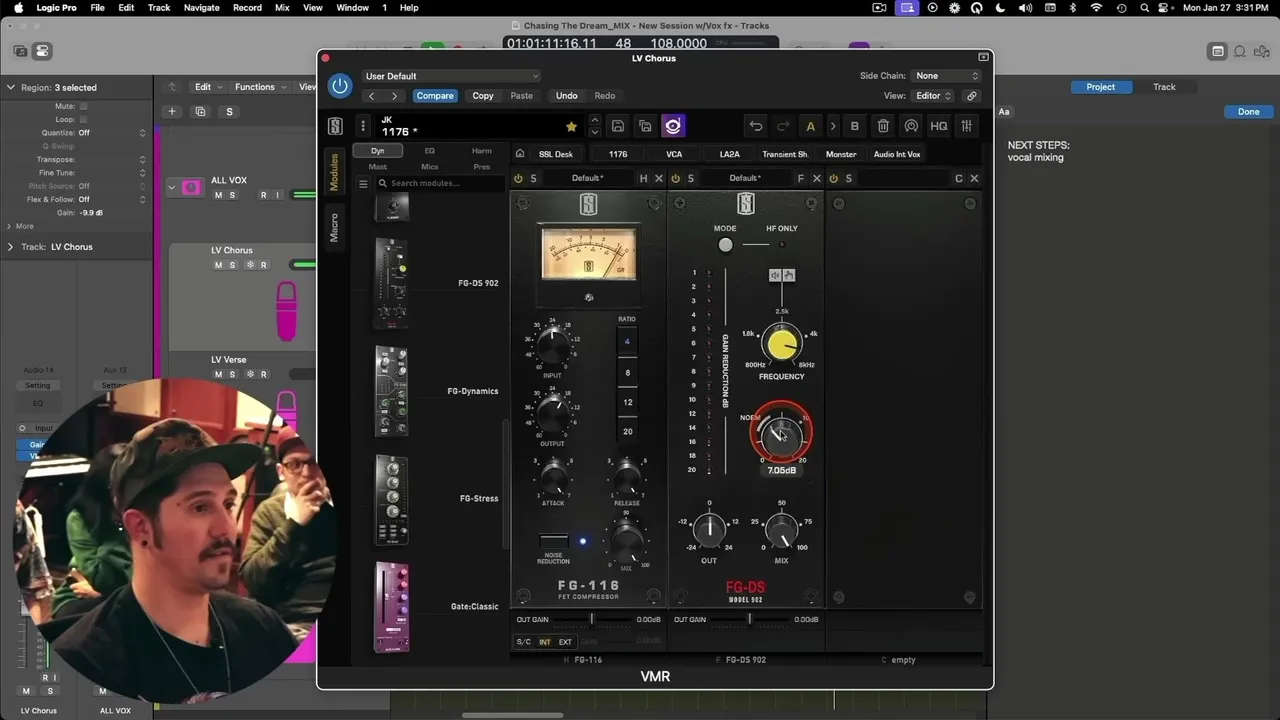Bypass the FG-DS module power button
Image resolution: width=1280 pixels, height=720 pixels.
(x=676, y=179)
